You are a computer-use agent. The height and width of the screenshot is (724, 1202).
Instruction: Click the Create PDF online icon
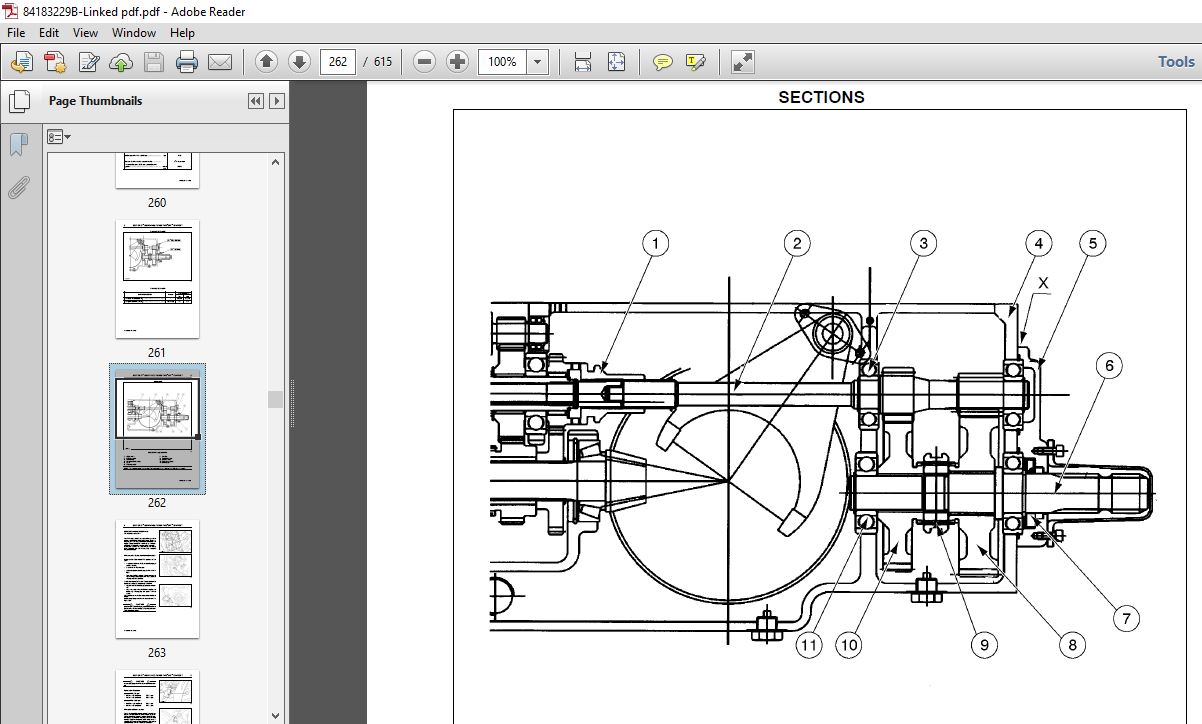(x=54, y=62)
